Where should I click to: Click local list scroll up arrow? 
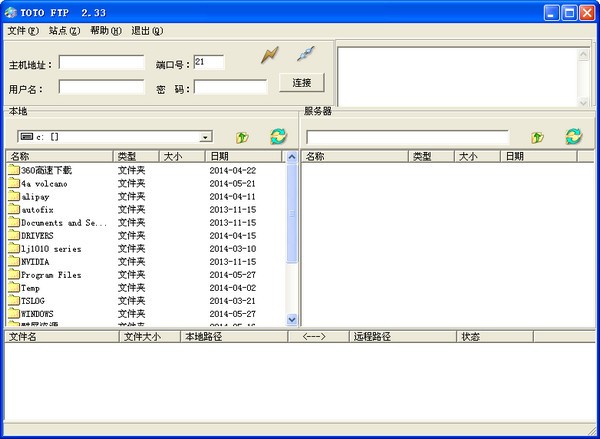click(x=292, y=157)
